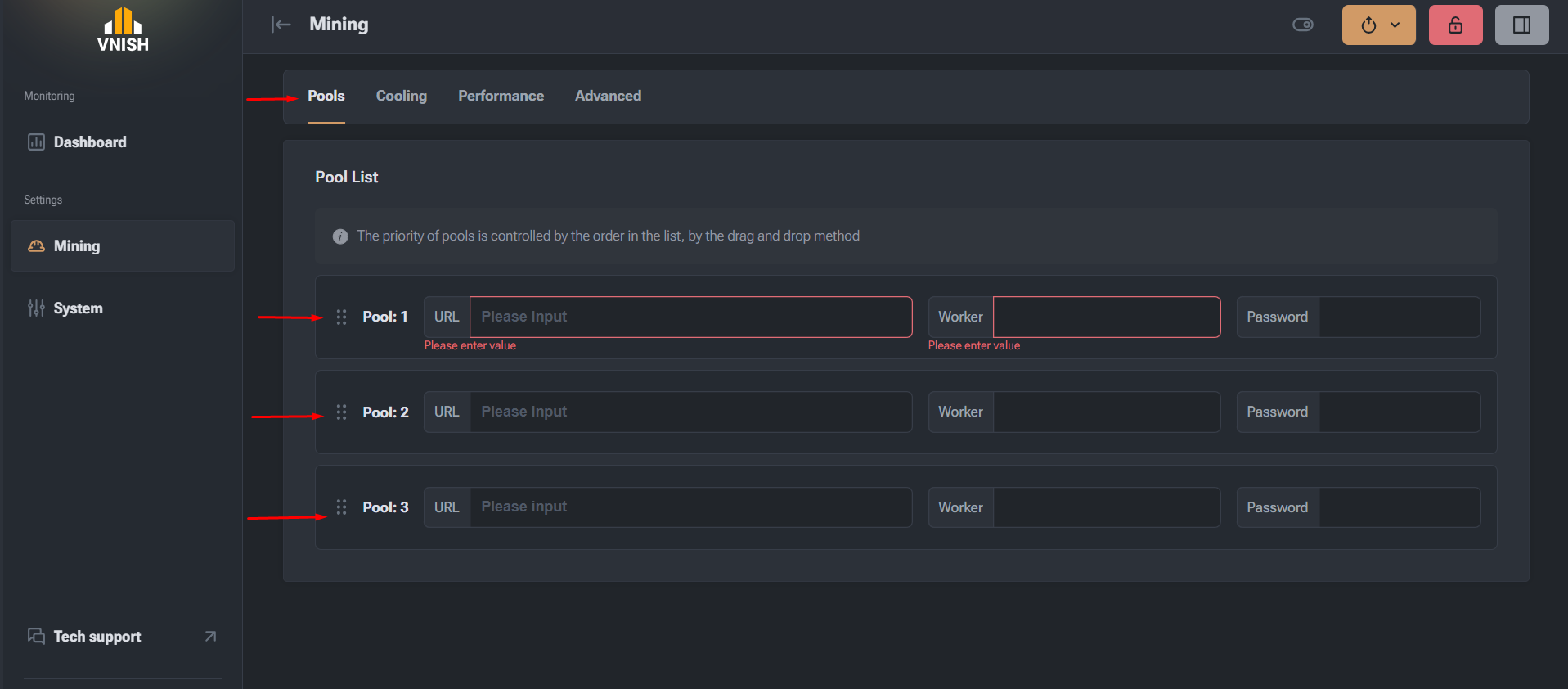Switch to the Advanced tab
This screenshot has height=689, width=1568.
tap(608, 96)
